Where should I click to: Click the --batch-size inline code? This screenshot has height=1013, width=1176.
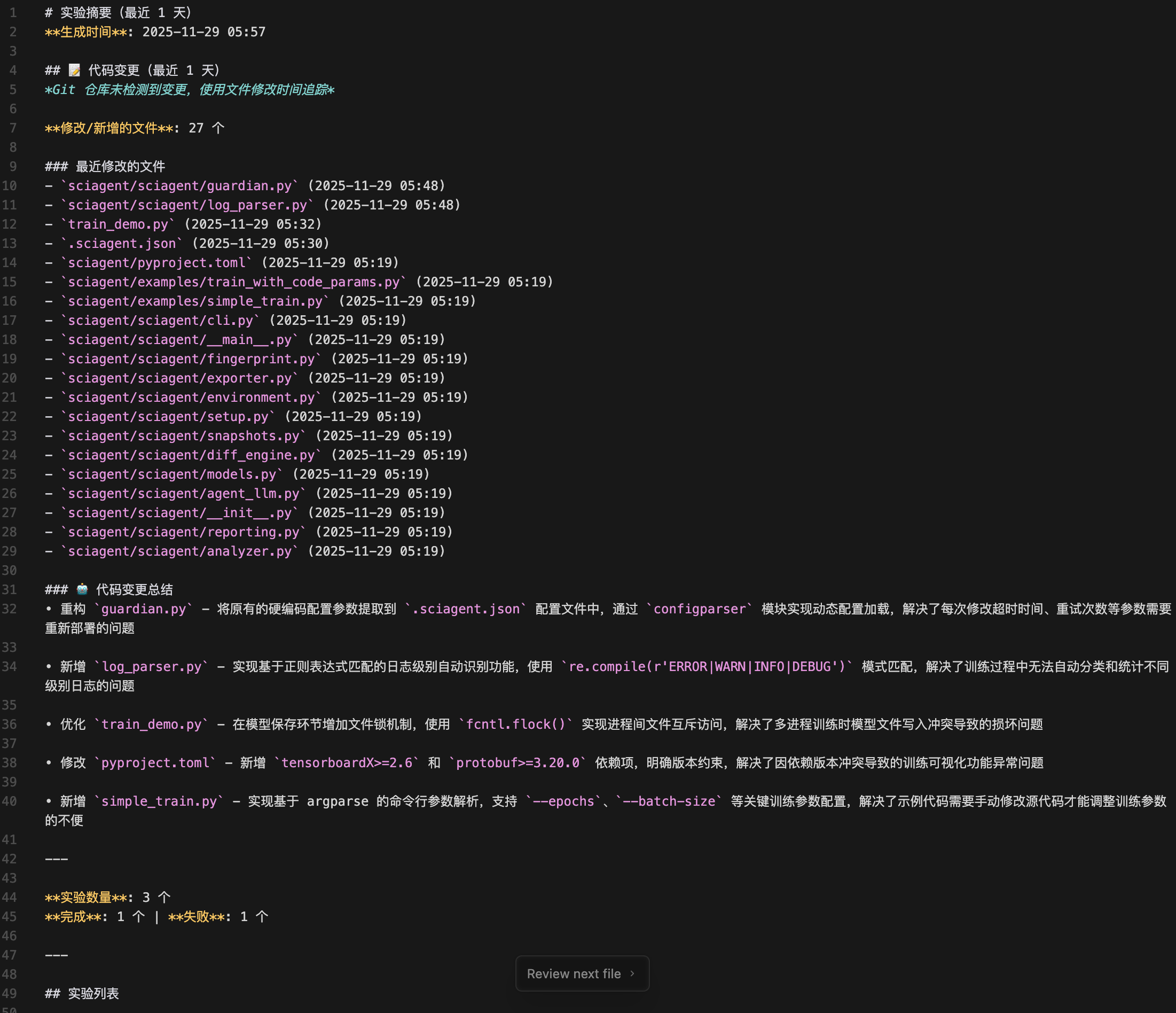click(669, 801)
